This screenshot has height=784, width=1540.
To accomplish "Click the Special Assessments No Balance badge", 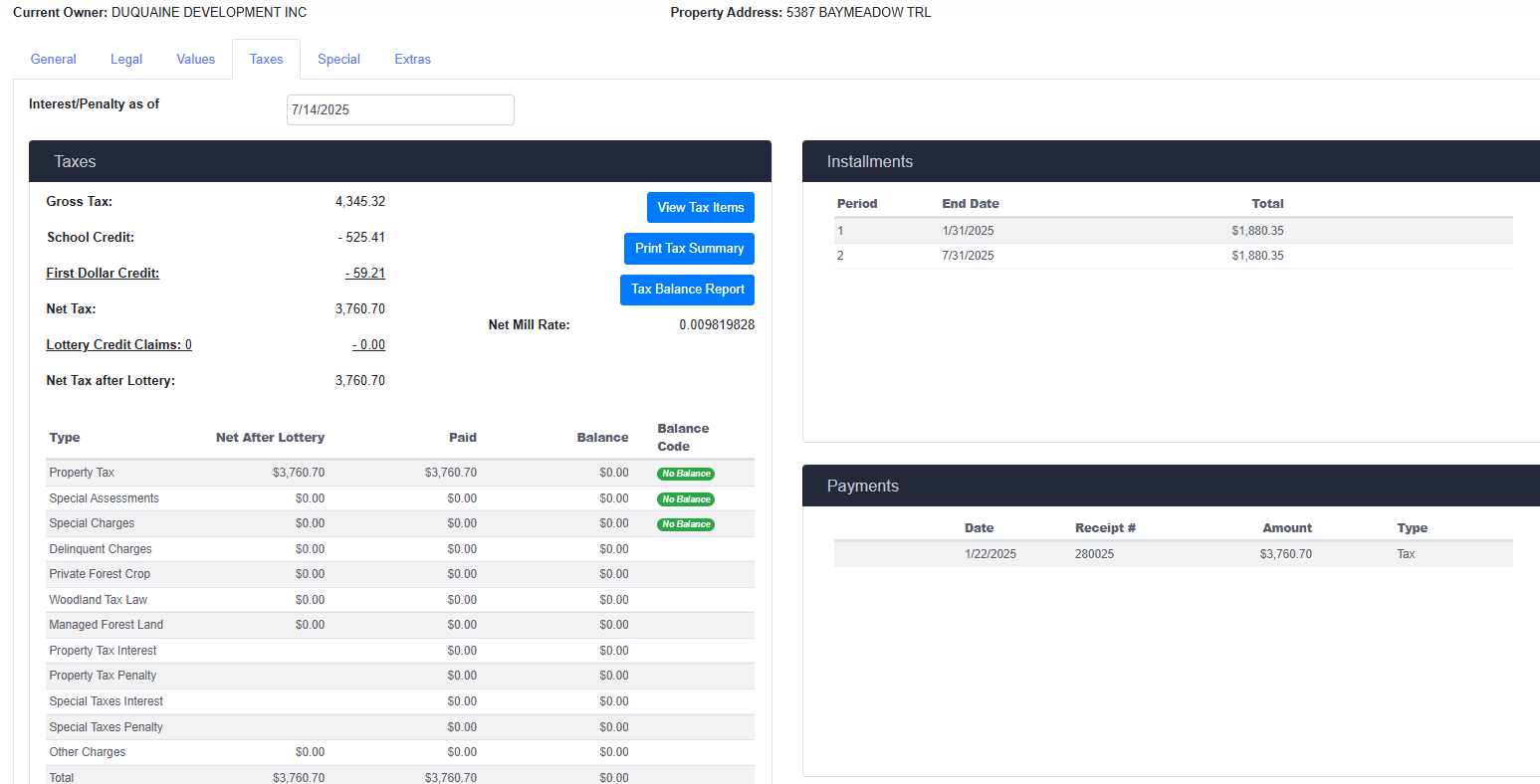I will tap(686, 499).
